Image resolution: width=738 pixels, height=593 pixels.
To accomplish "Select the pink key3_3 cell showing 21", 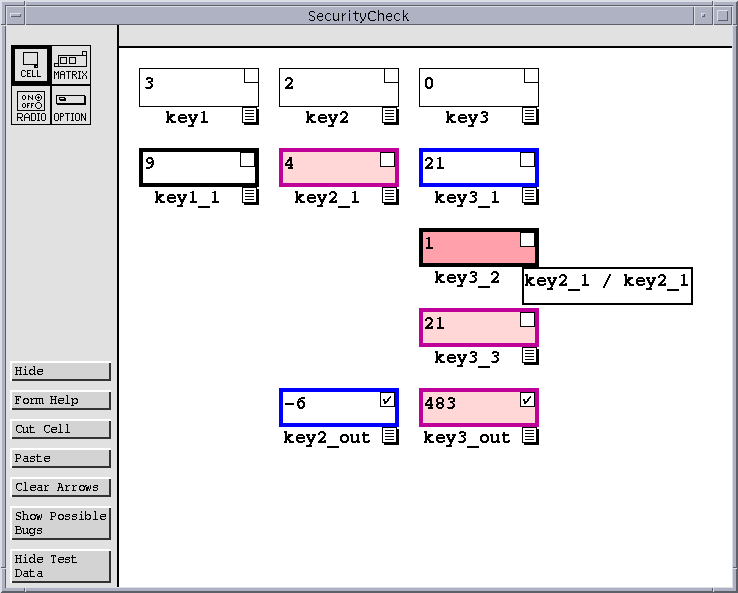I will [x=468, y=327].
